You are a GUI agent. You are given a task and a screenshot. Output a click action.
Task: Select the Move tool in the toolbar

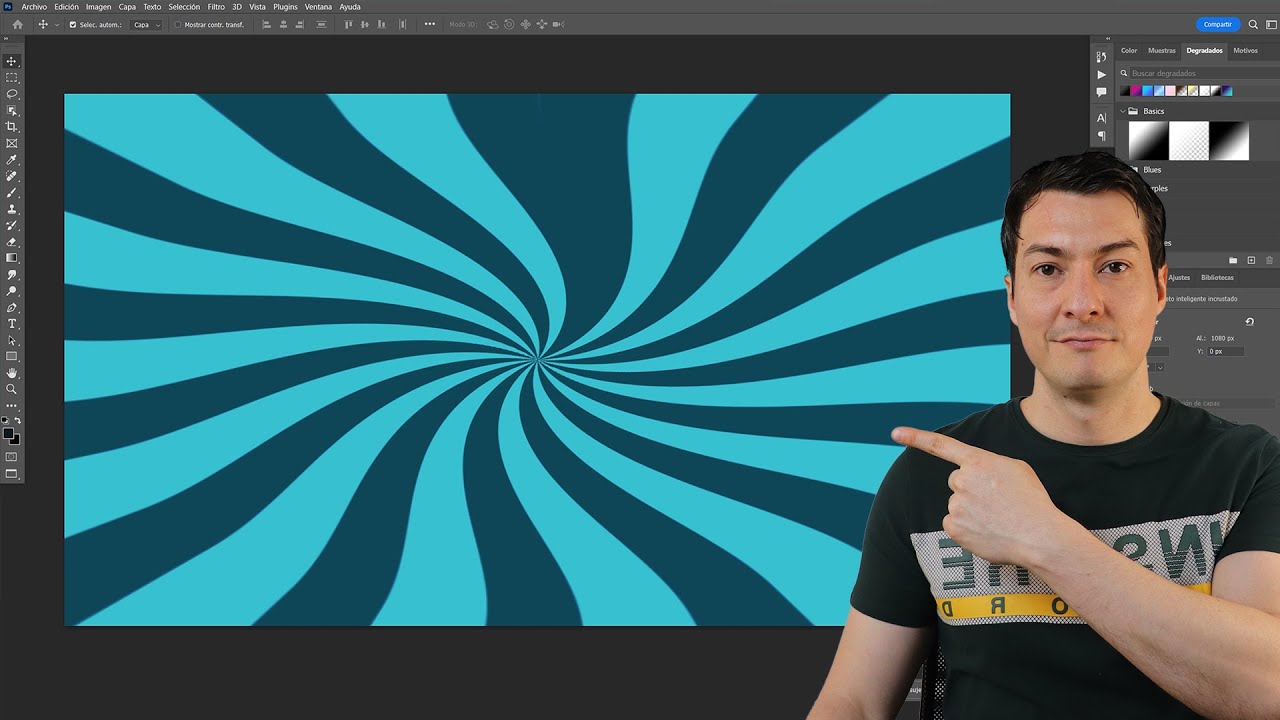pos(12,61)
